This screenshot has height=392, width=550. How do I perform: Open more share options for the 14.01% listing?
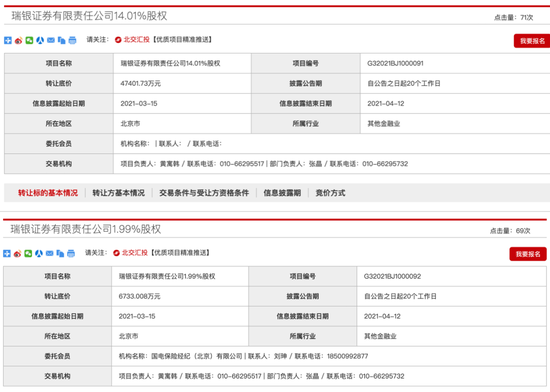8,40
